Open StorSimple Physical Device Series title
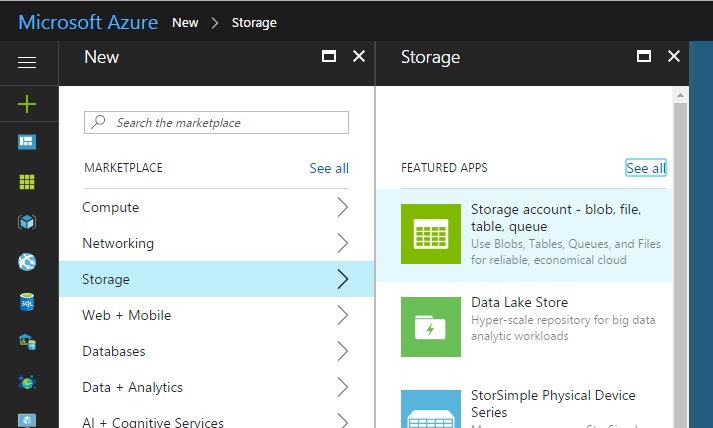713x428 pixels. (553, 403)
